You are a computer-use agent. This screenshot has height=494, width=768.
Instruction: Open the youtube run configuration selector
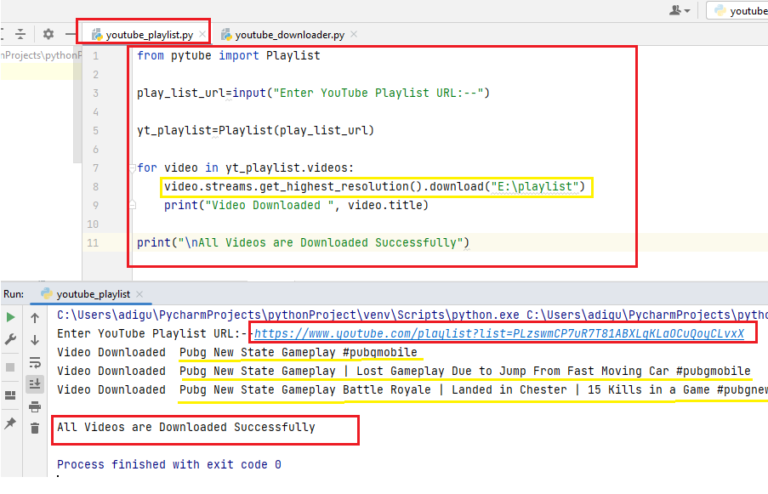(739, 10)
